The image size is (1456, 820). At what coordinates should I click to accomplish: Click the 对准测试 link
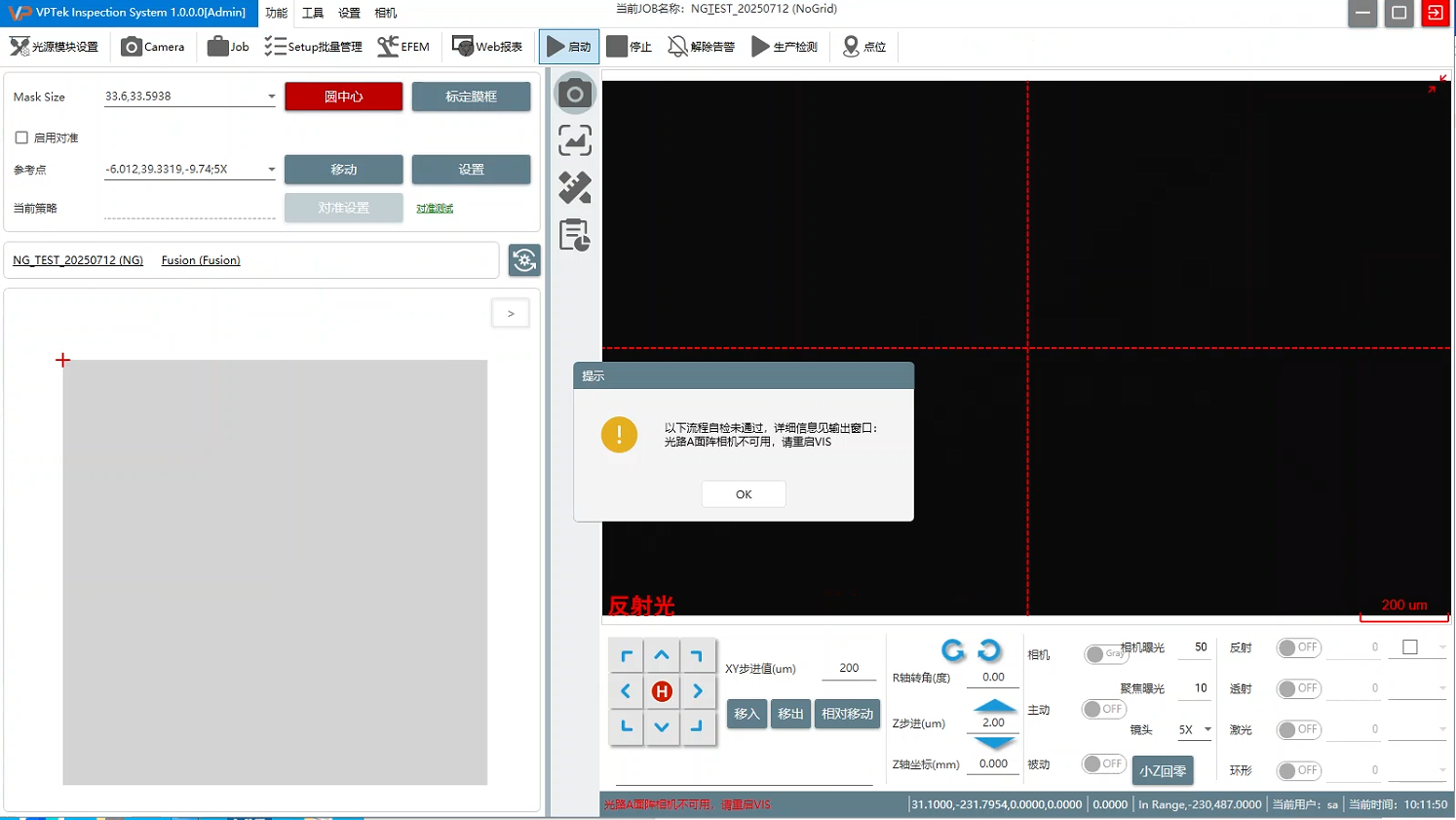coord(435,209)
